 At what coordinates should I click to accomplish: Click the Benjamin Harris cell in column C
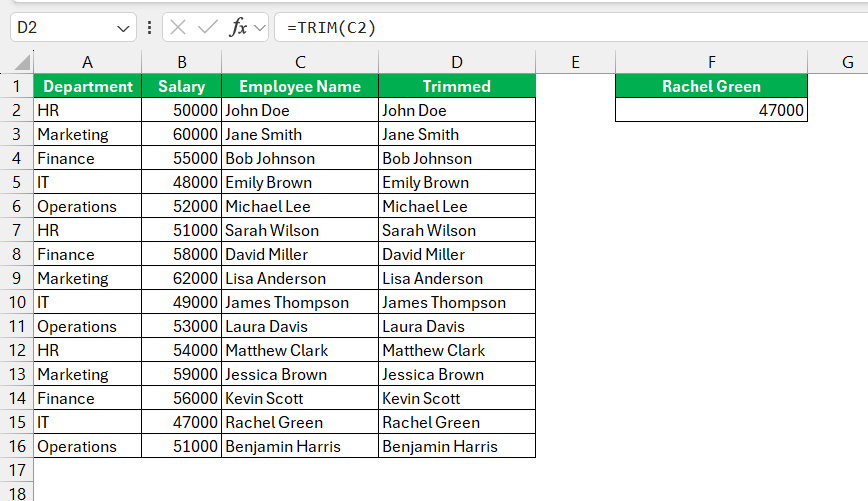click(300, 446)
